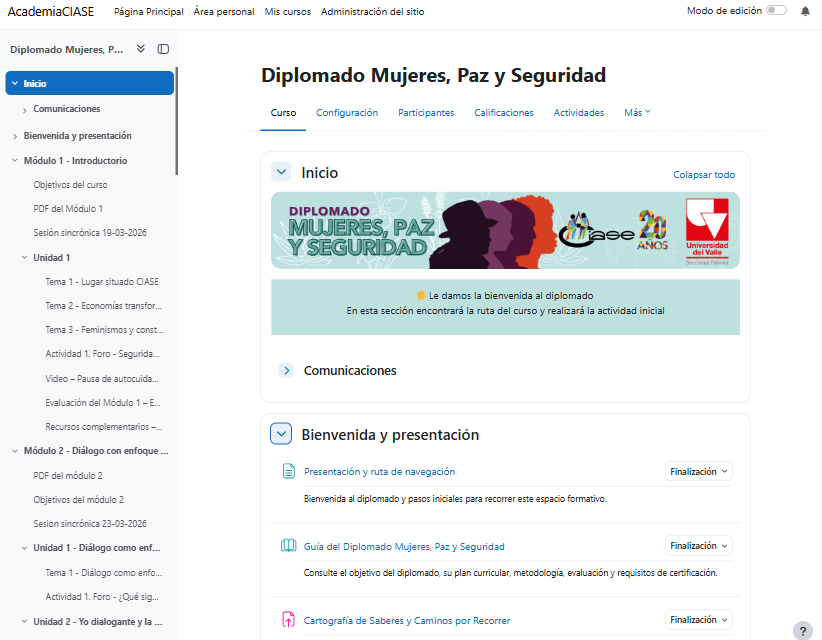Click the sidebar vertical scrollbar

[x=176, y=121]
